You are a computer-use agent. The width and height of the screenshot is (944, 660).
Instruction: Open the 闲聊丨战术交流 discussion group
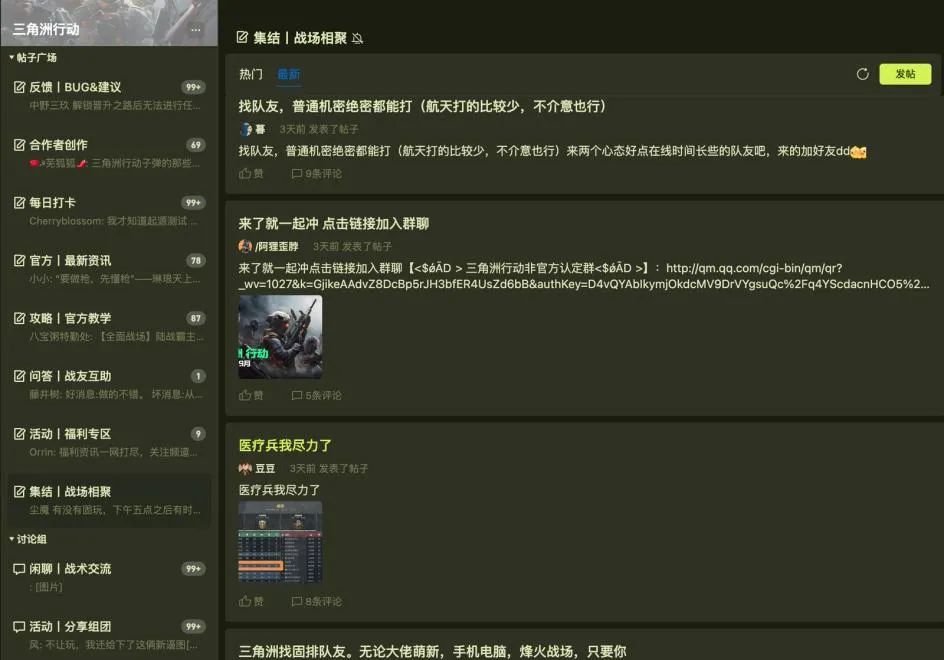(x=109, y=577)
